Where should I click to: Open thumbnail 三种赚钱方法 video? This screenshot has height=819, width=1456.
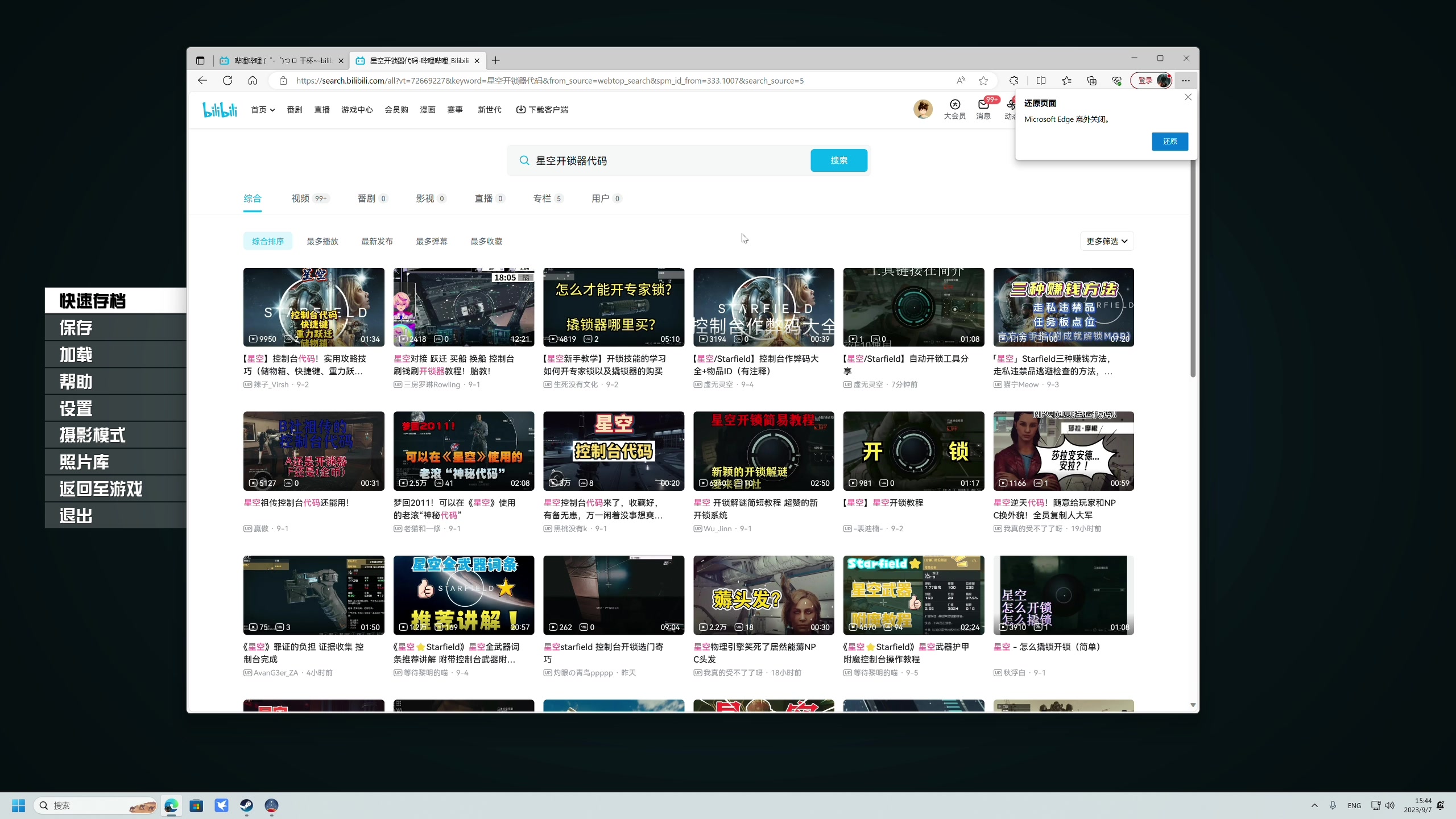coord(1064,307)
